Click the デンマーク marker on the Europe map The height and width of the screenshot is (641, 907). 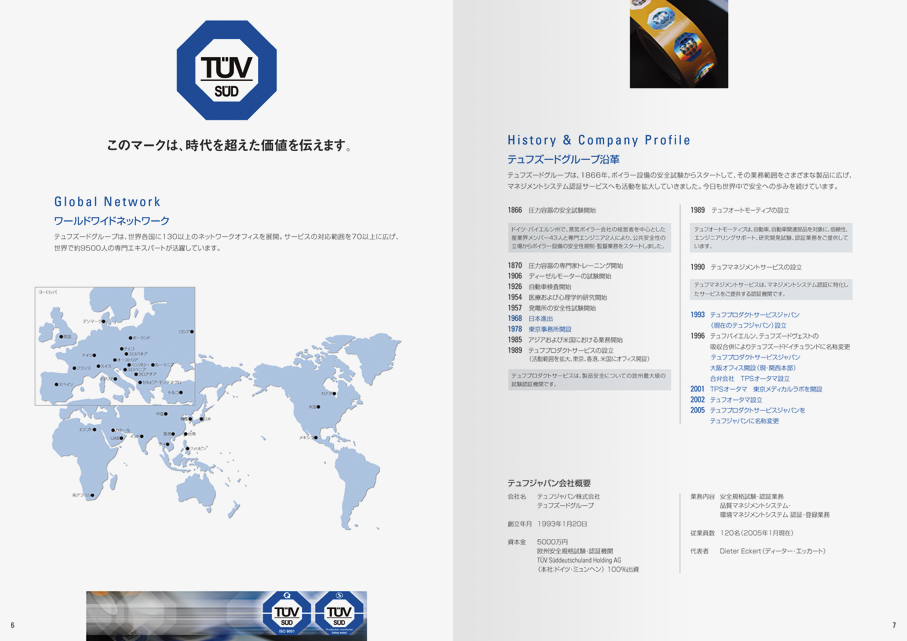click(105, 321)
